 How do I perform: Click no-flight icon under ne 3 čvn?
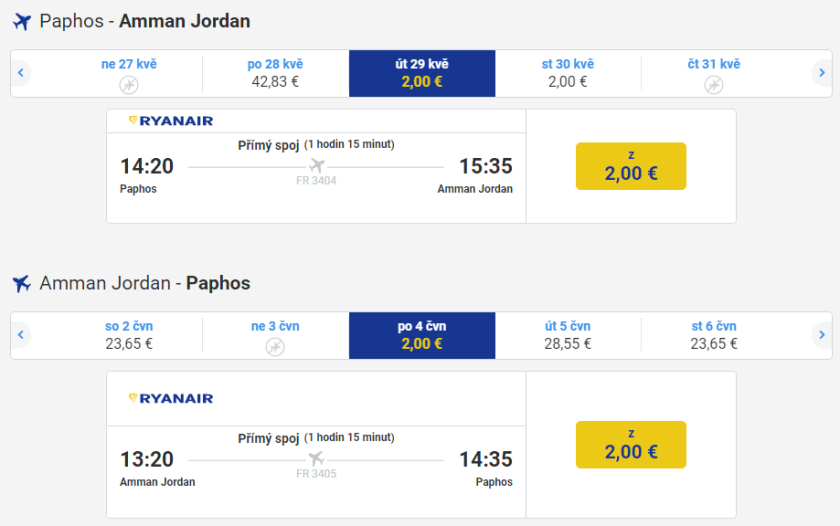(x=275, y=346)
